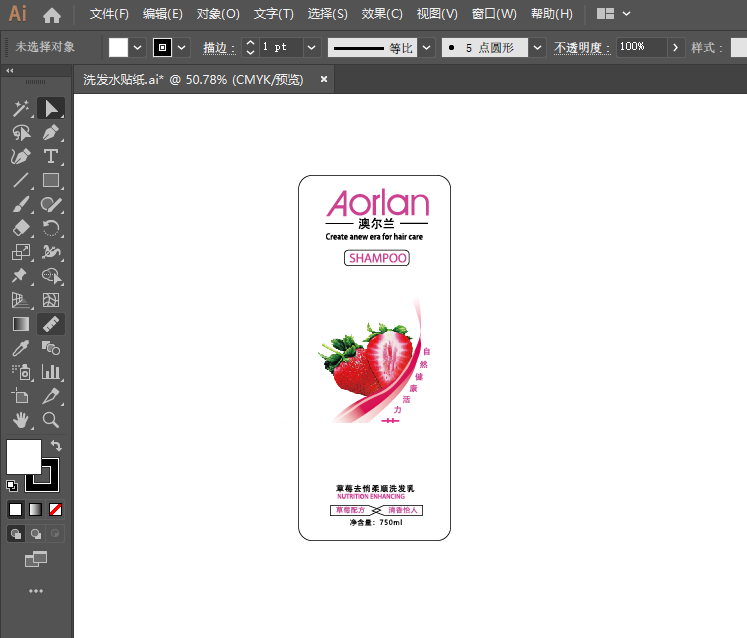Select the Magic Wand tool

tap(20, 108)
